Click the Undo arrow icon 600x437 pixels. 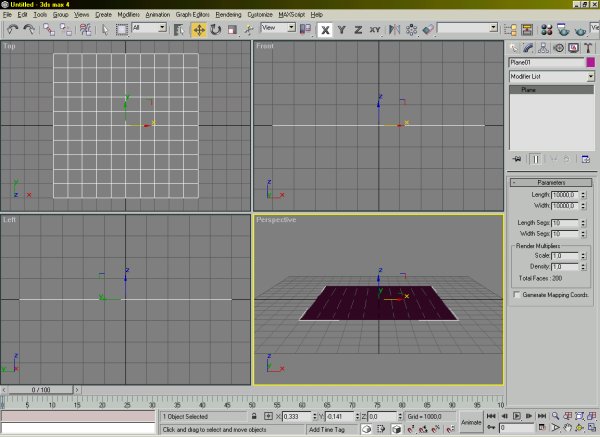(12, 30)
